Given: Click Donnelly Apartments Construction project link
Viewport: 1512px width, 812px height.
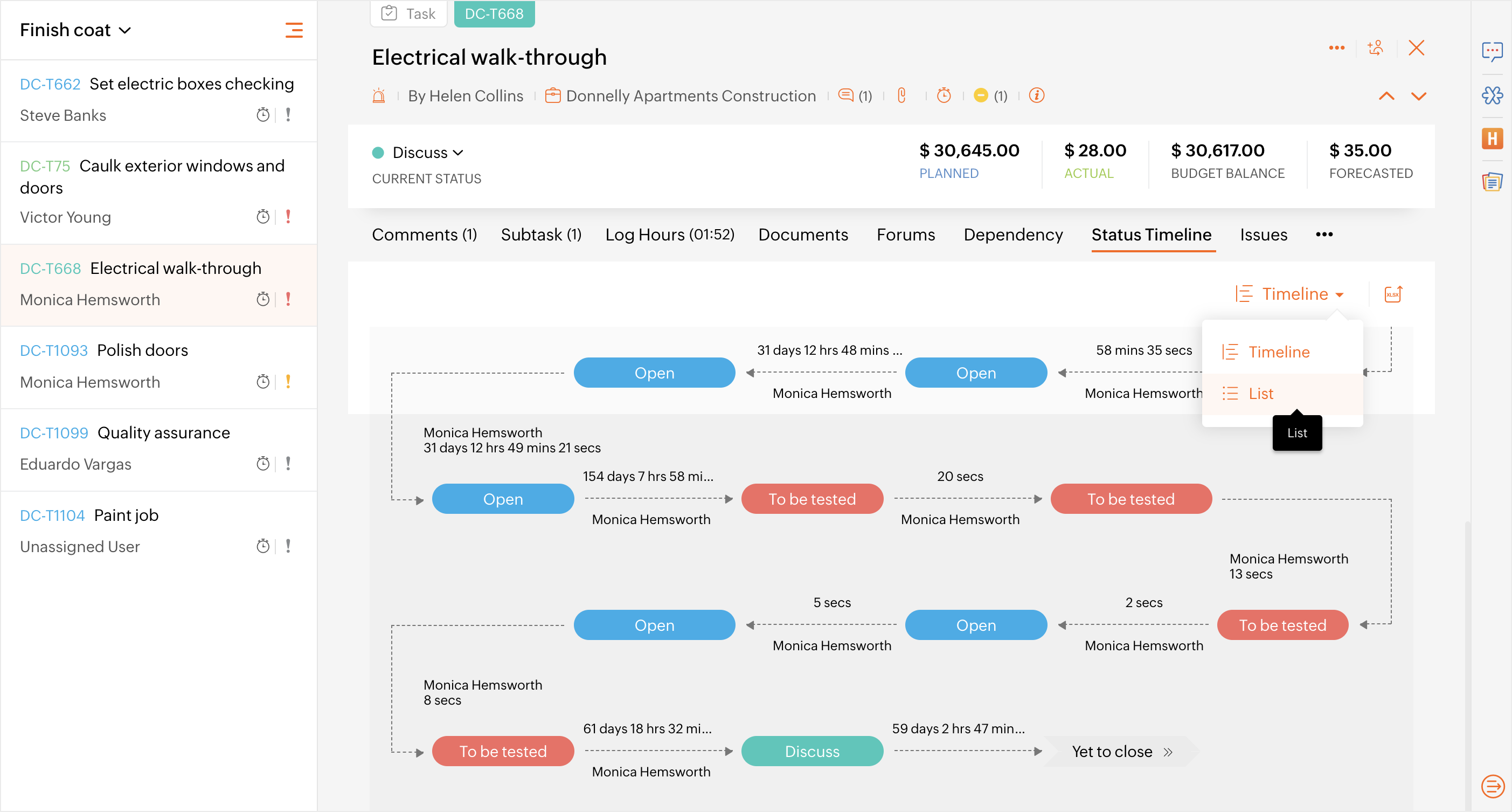Looking at the screenshot, I should pos(690,95).
